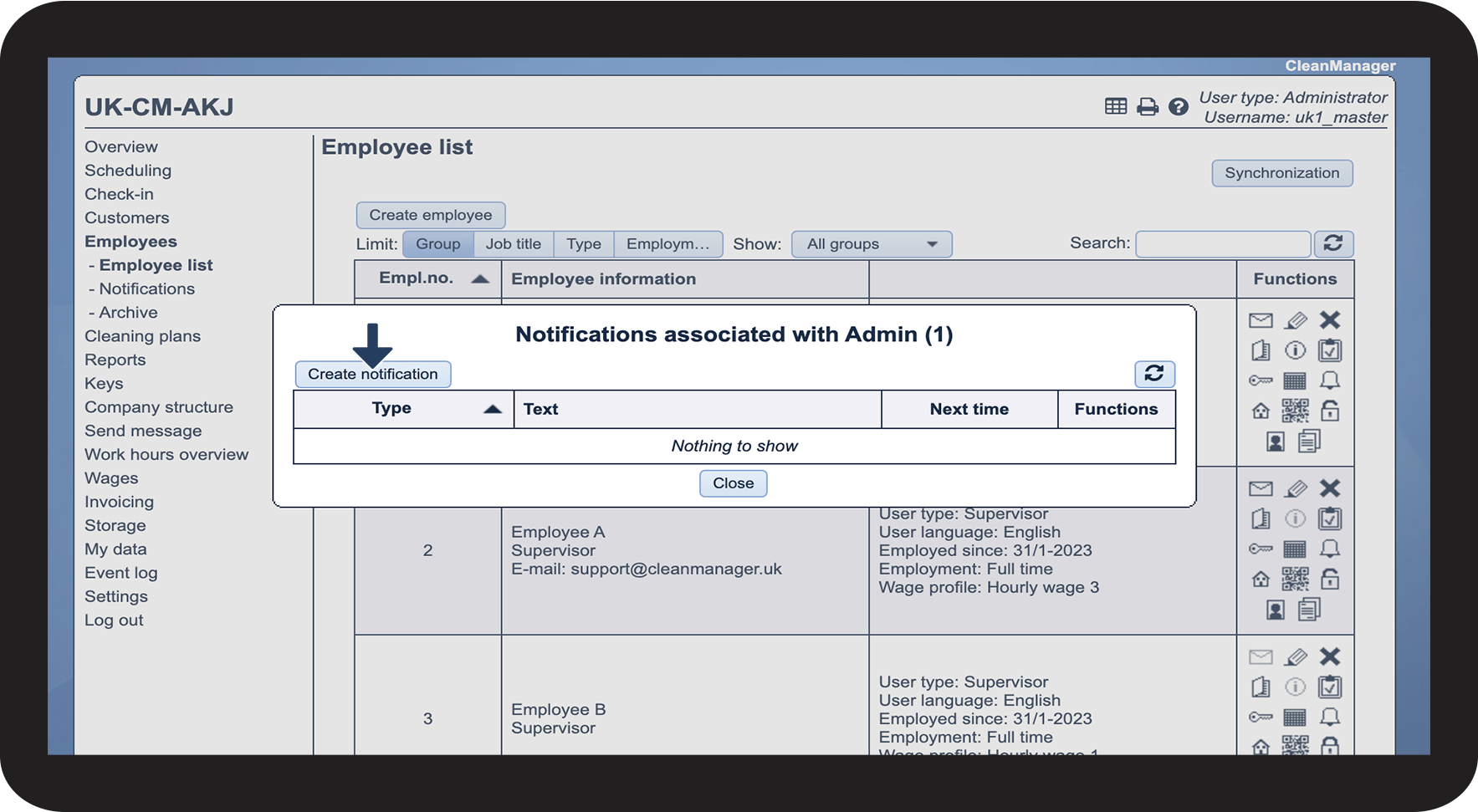Delete Employee B with the X icon
The height and width of the screenshot is (812, 1478).
[x=1330, y=656]
